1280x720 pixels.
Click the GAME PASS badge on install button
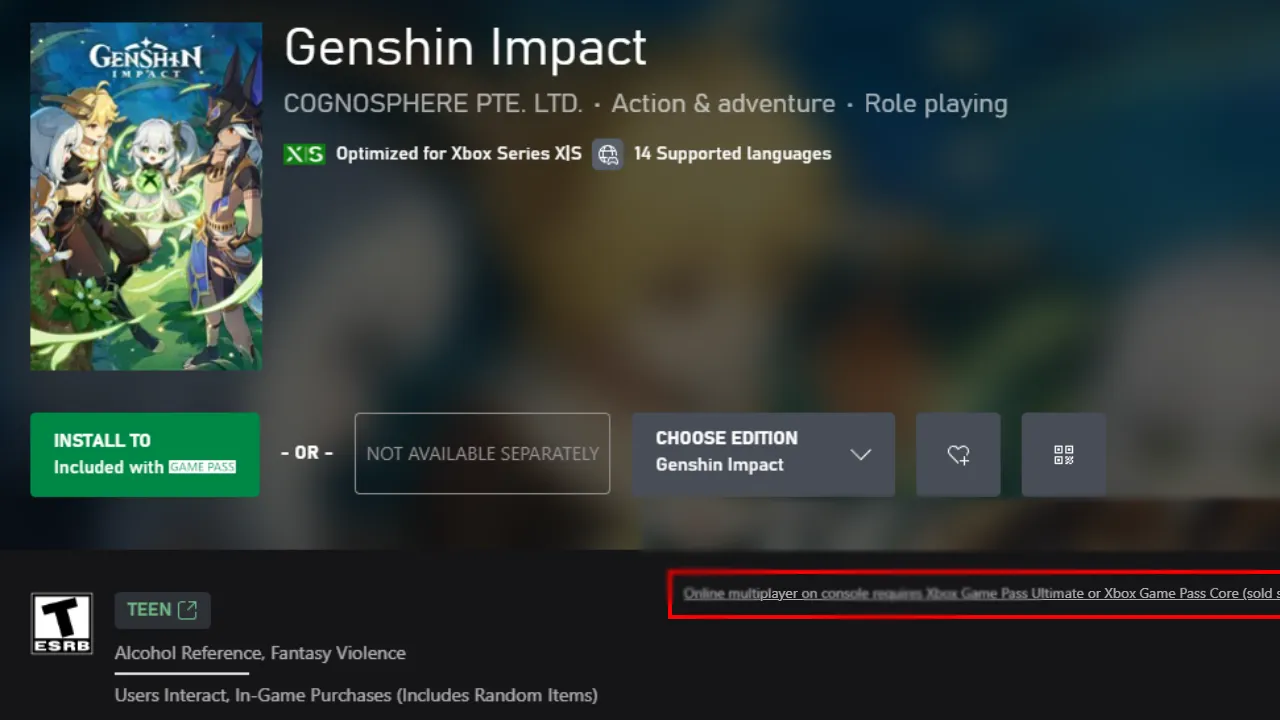[x=202, y=467]
